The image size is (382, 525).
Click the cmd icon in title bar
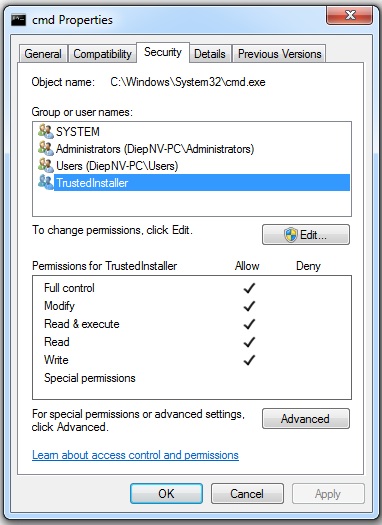18,20
